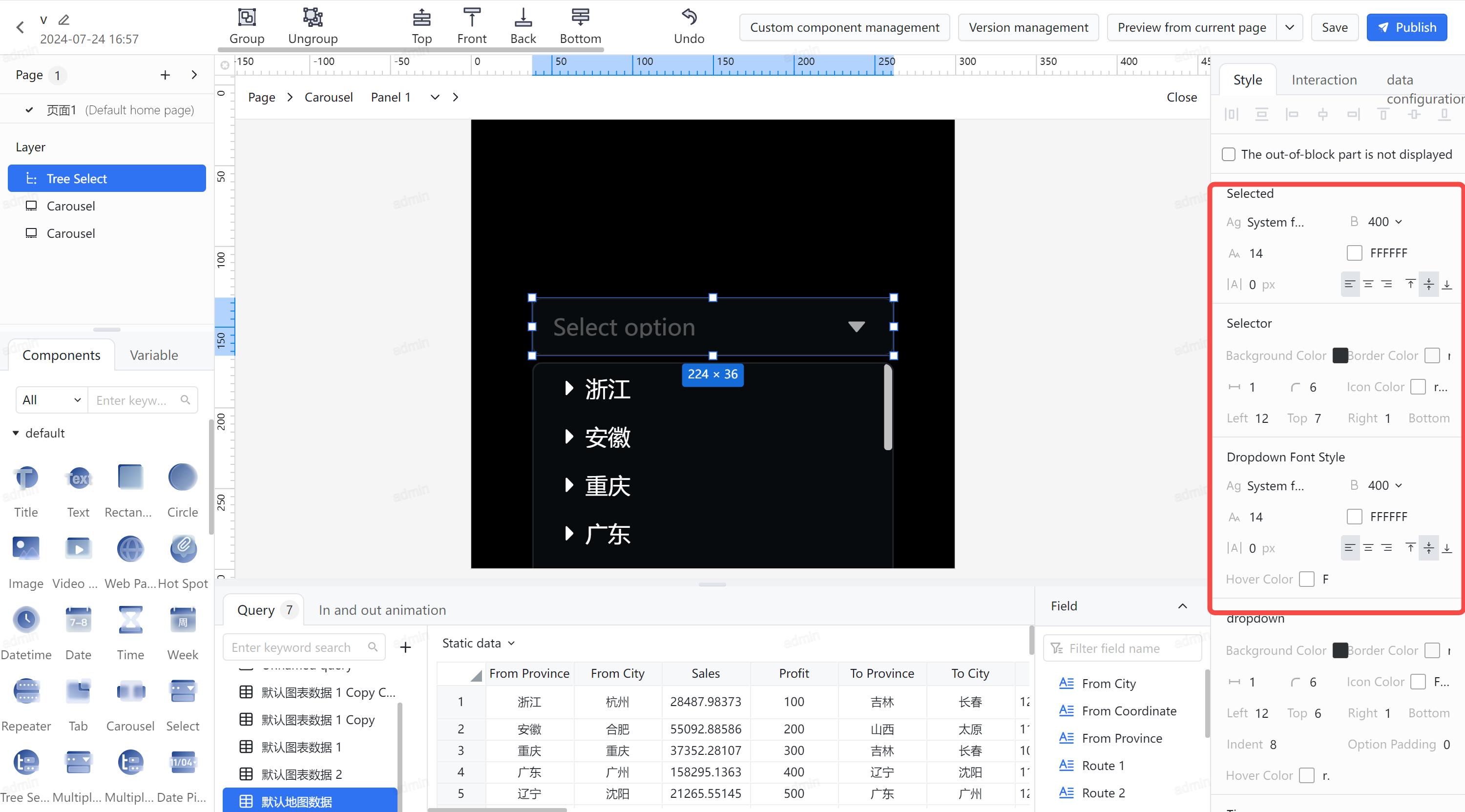This screenshot has height=812, width=1465.
Task: Open the Preview dropdown arrow
Action: click(1290, 27)
